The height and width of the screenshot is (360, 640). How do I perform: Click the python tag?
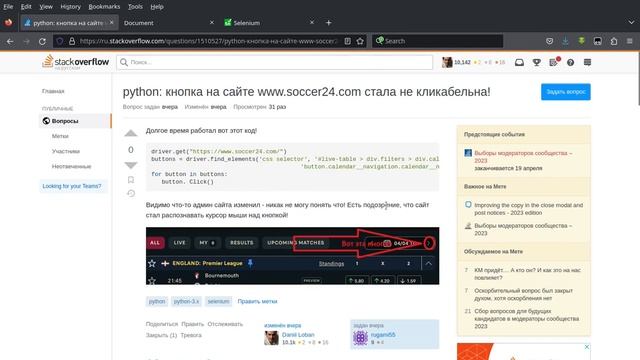pyautogui.click(x=157, y=301)
